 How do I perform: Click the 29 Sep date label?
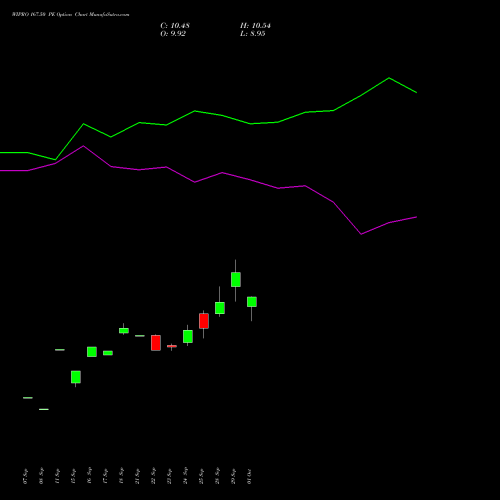233,476
